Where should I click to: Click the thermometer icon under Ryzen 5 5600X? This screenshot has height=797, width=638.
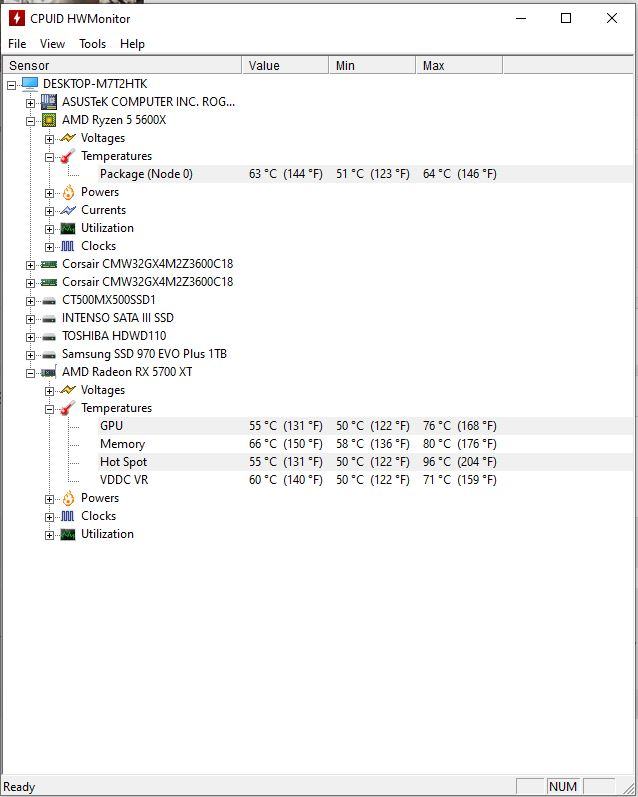[68, 156]
